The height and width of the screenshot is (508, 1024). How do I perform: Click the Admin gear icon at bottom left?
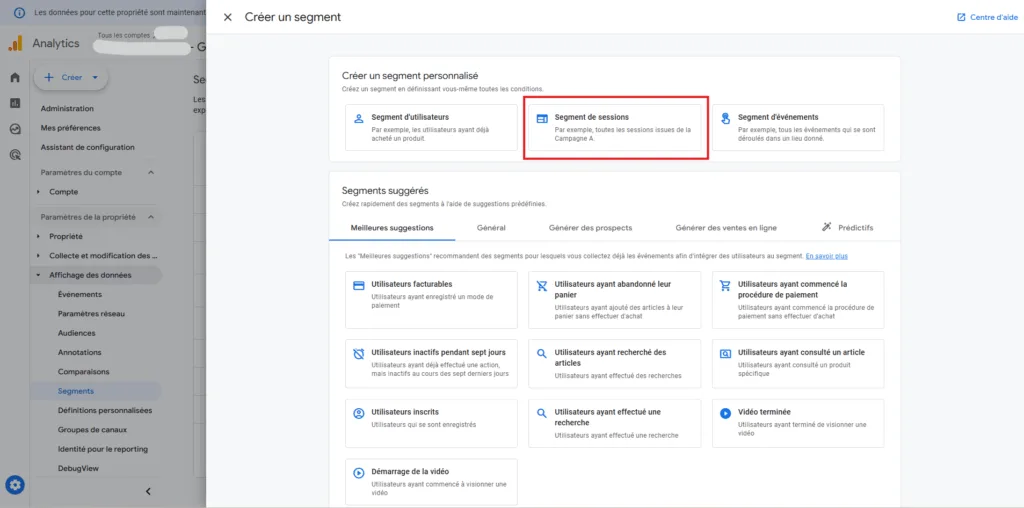[x=15, y=485]
